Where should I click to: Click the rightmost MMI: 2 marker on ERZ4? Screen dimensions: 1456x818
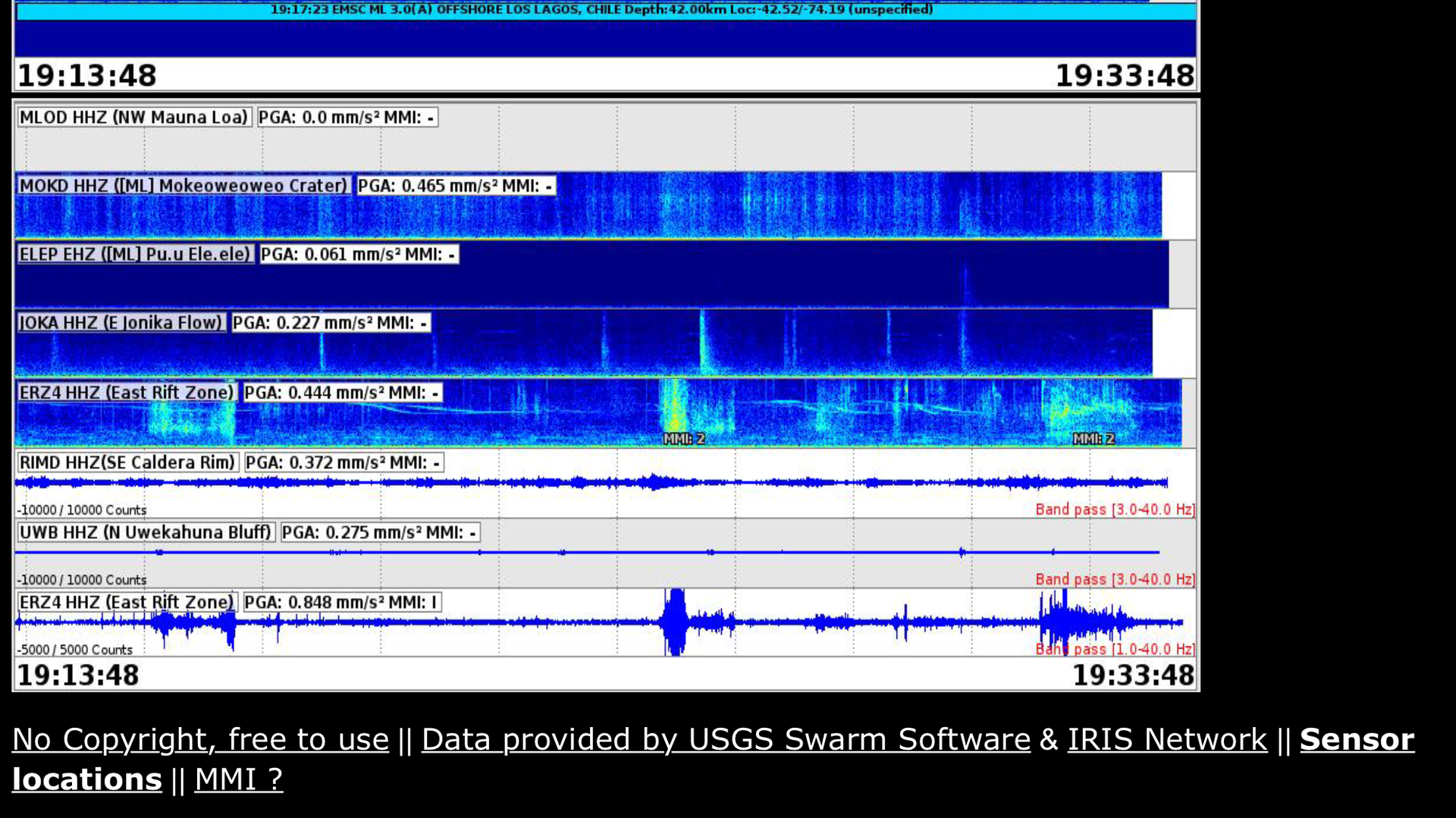coord(1093,439)
